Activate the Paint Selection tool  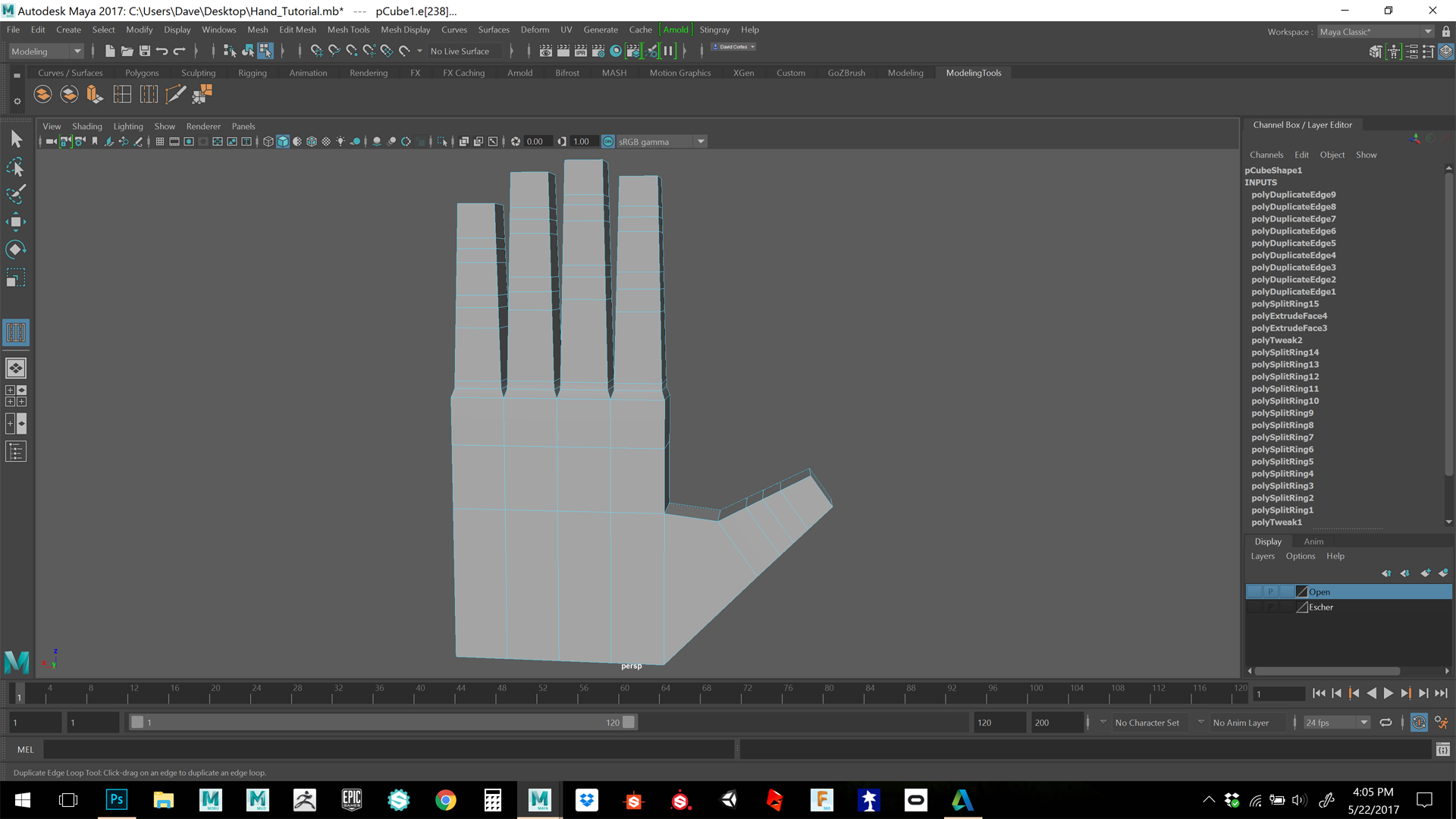[x=16, y=194]
